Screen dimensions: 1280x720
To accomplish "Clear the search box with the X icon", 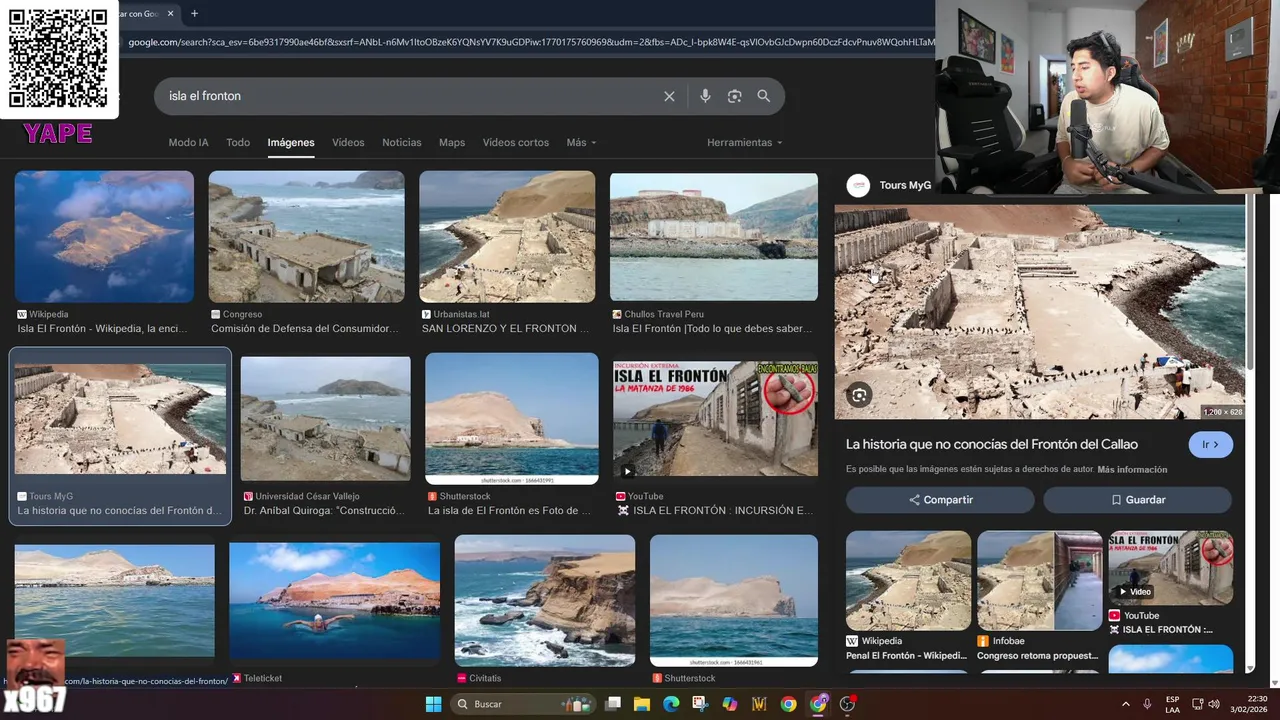I will click(669, 96).
